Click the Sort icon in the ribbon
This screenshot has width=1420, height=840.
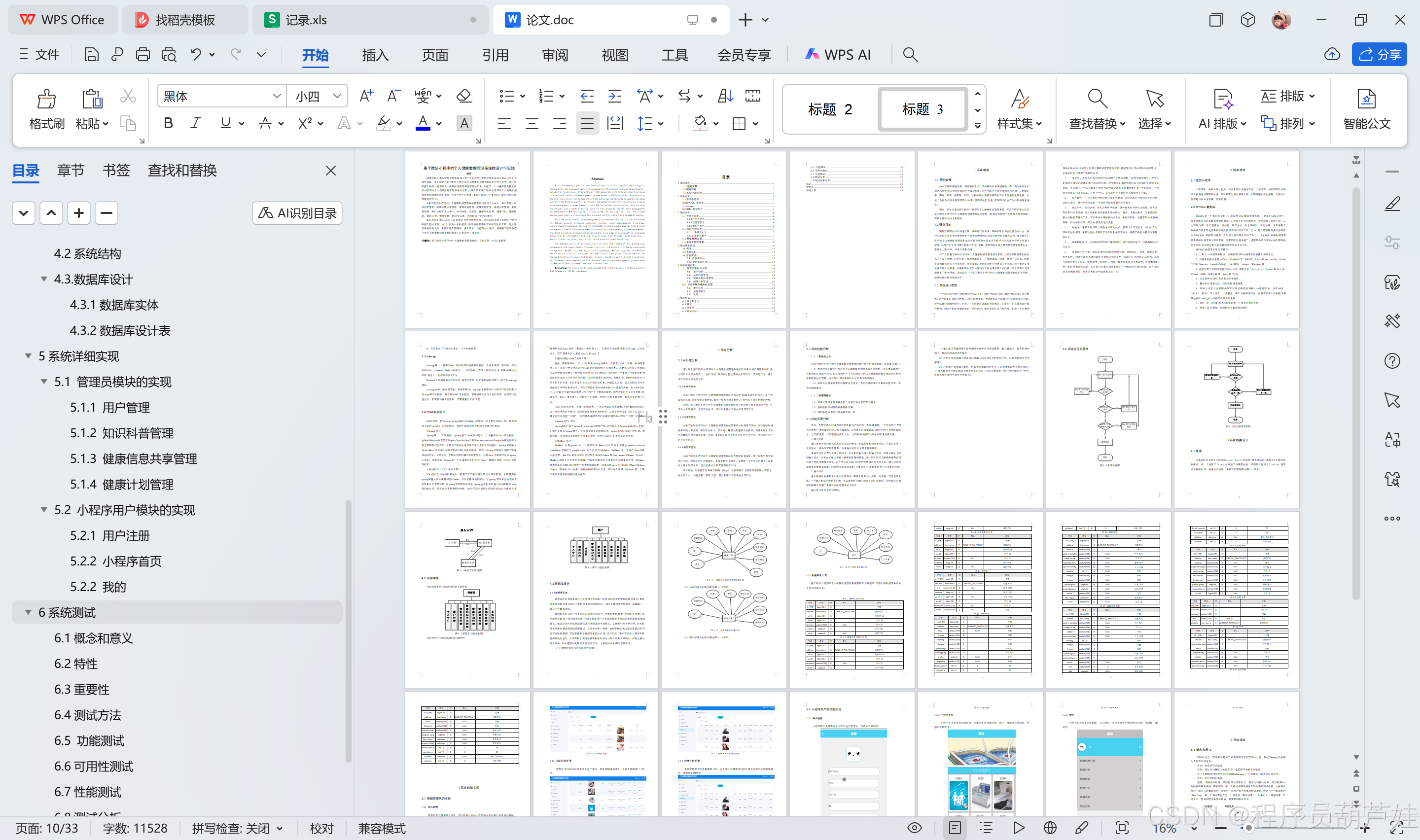click(x=725, y=96)
